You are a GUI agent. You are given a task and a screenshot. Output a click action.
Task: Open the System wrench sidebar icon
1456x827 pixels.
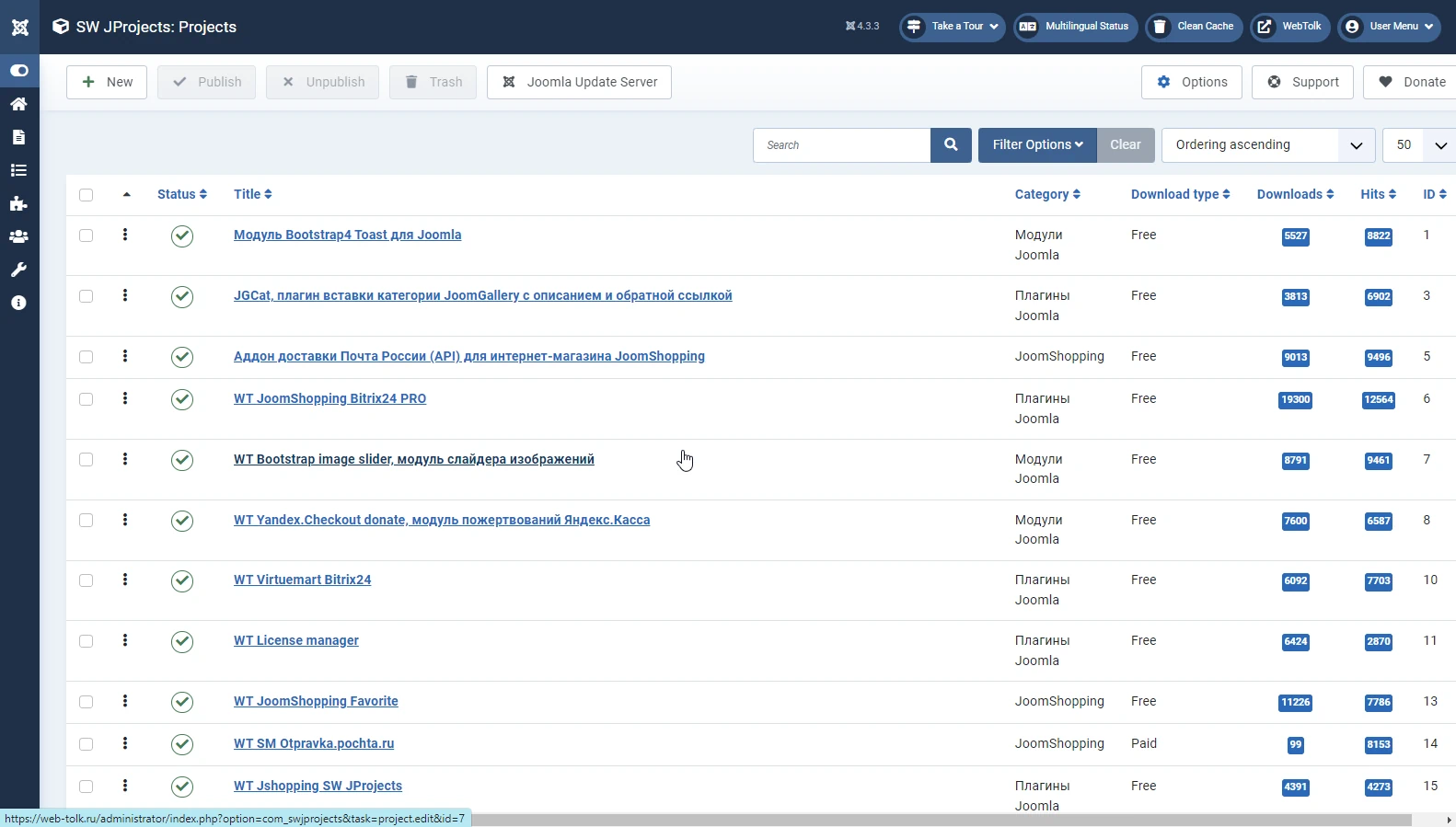click(18, 270)
